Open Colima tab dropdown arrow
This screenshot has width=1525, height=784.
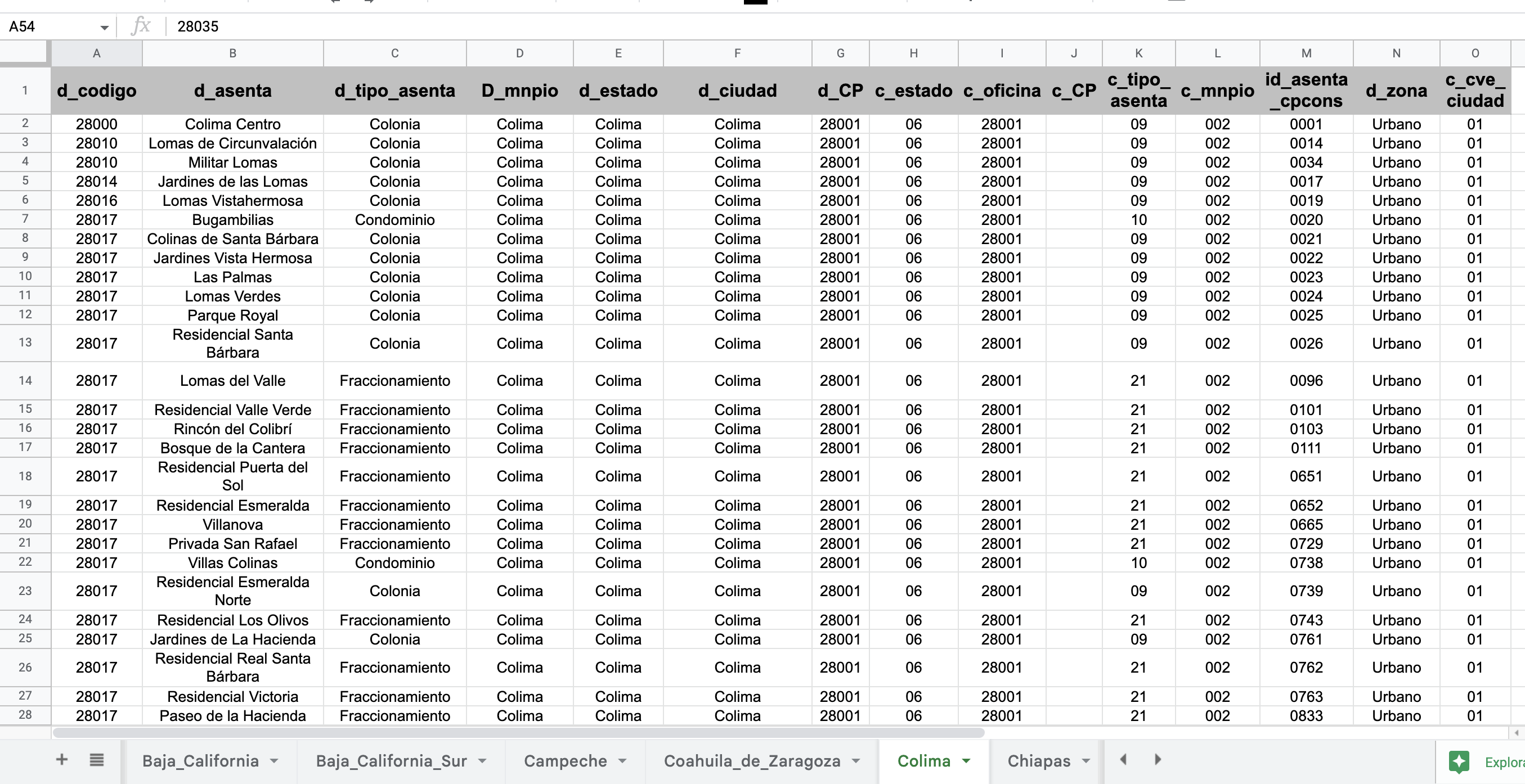(966, 761)
